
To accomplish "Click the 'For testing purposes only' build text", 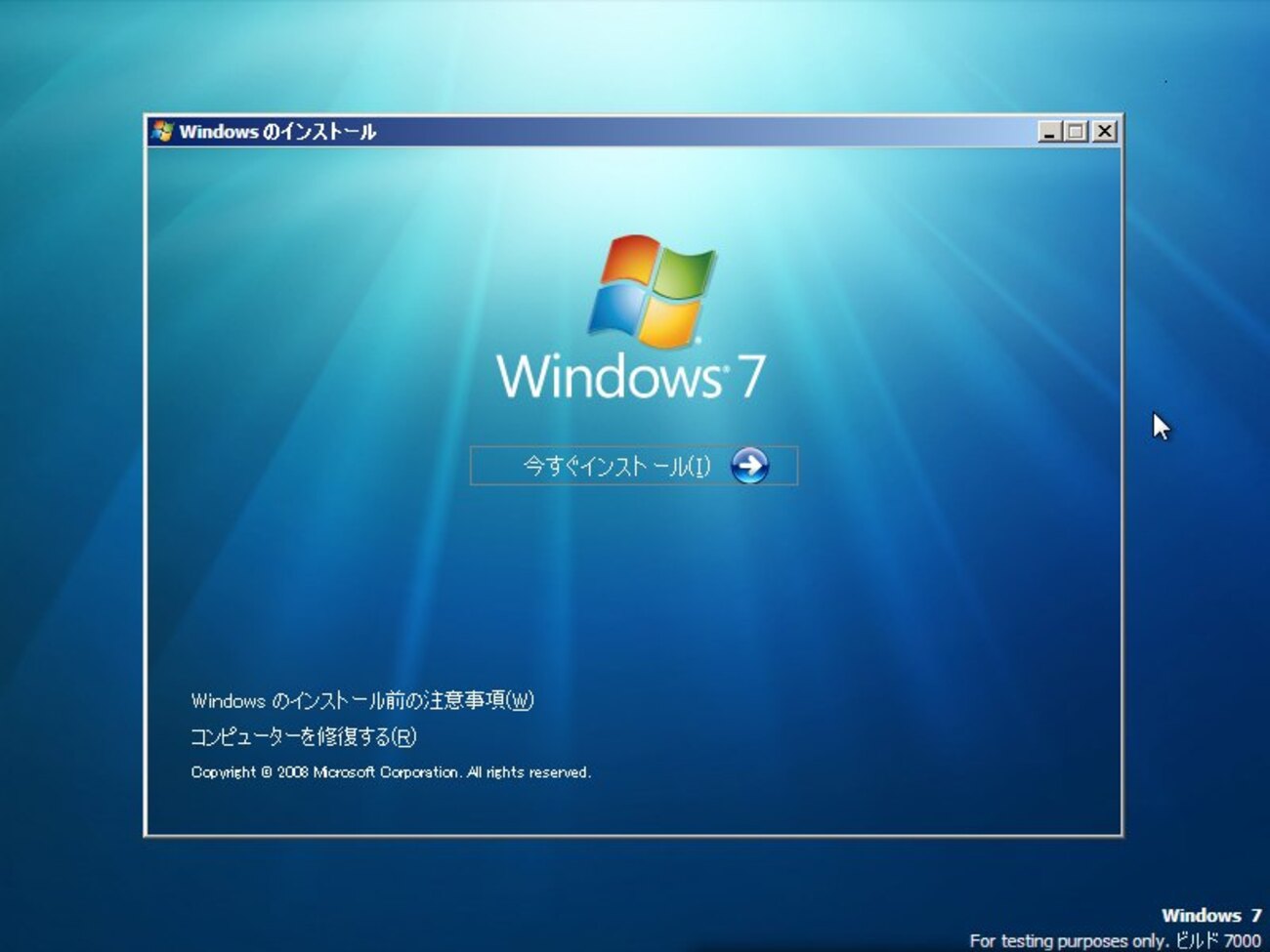I will point(1115,940).
